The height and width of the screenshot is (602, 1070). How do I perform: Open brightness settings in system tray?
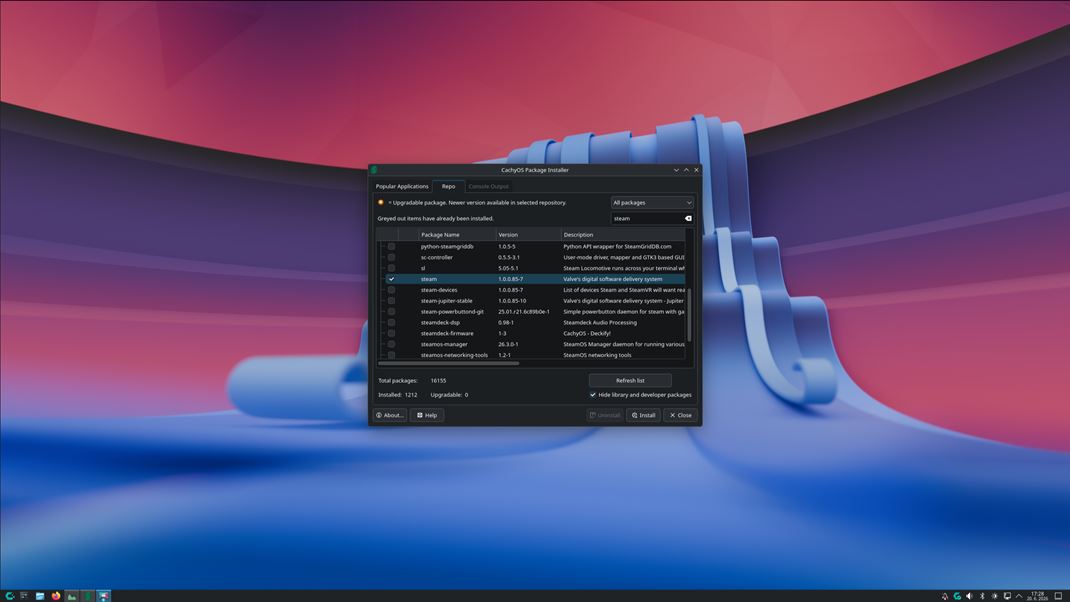[995, 597]
